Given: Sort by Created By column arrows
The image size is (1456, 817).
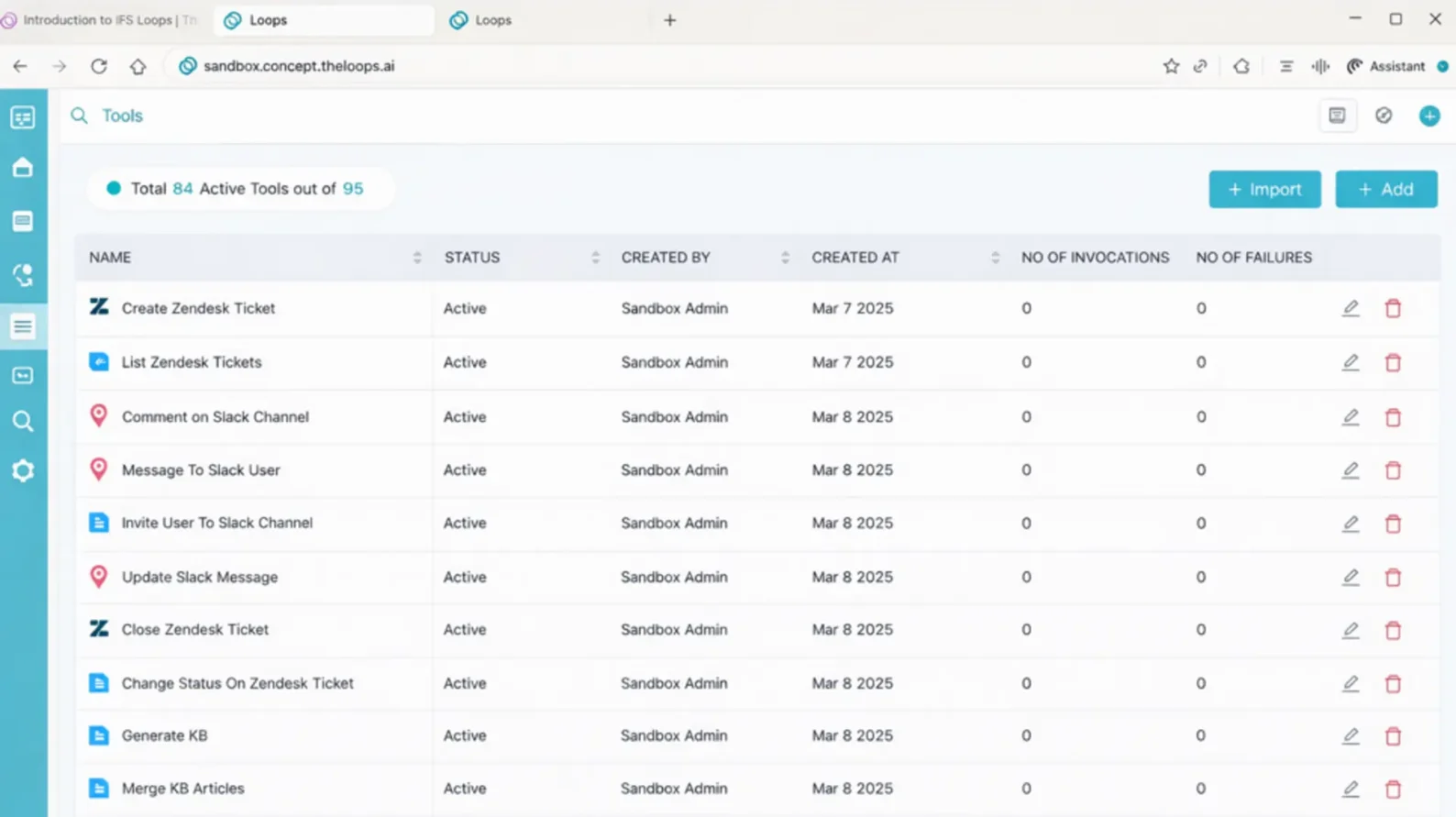Looking at the screenshot, I should click(x=785, y=258).
